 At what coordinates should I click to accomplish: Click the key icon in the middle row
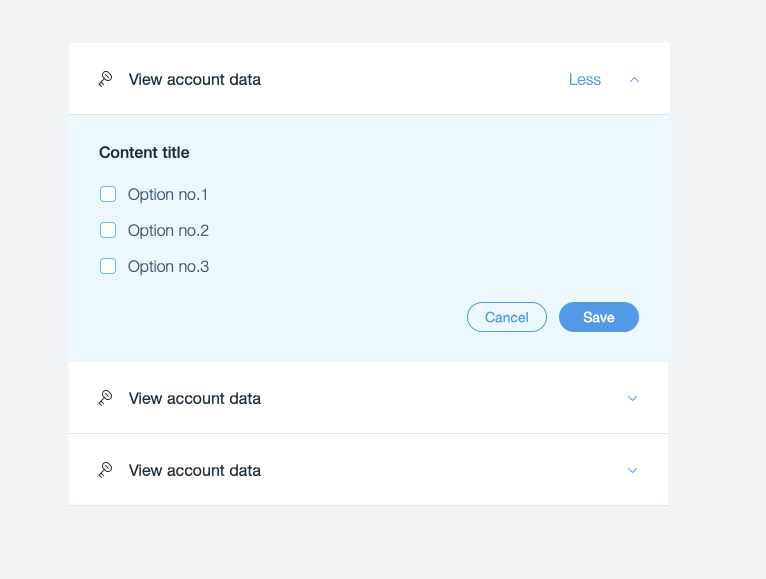point(105,398)
